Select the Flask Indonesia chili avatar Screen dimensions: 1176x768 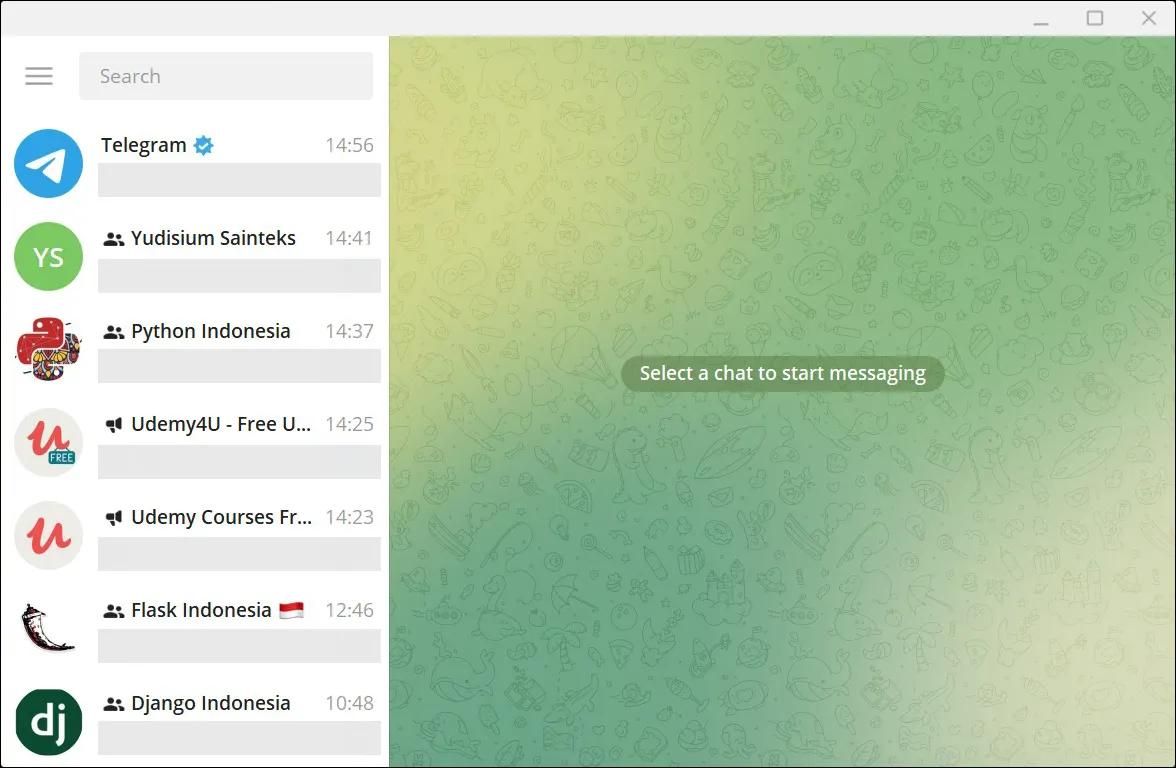pyautogui.click(x=48, y=629)
